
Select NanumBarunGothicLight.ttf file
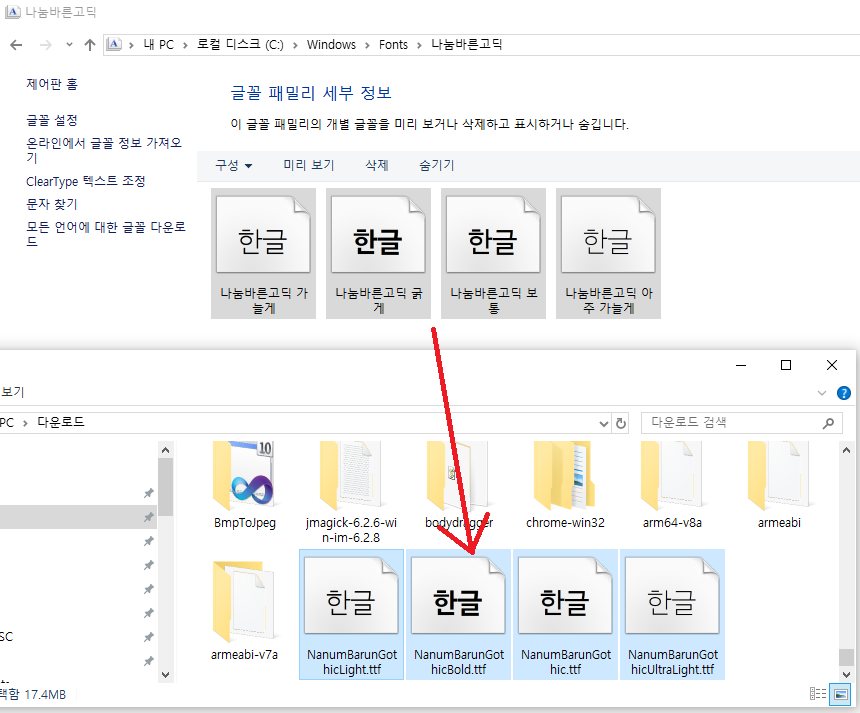click(x=352, y=615)
